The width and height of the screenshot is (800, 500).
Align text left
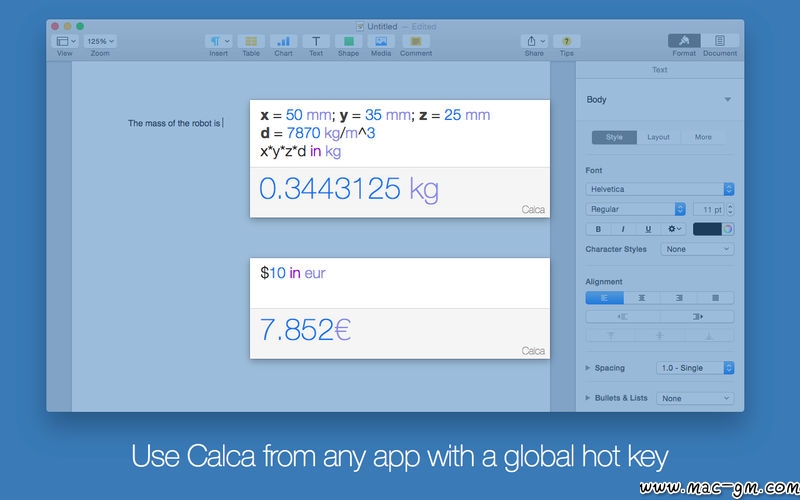tap(605, 298)
